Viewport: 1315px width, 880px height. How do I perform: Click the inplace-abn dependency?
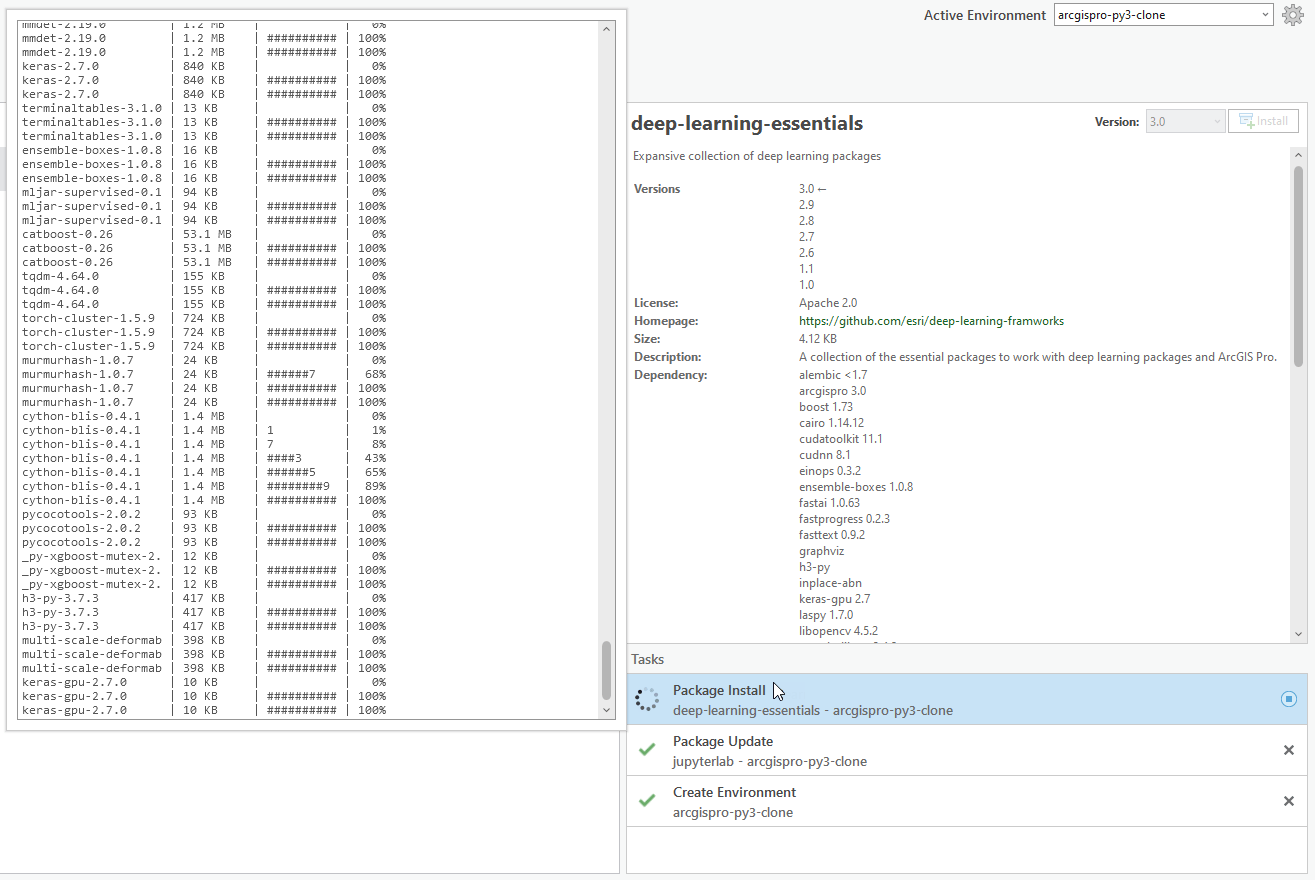pos(830,583)
